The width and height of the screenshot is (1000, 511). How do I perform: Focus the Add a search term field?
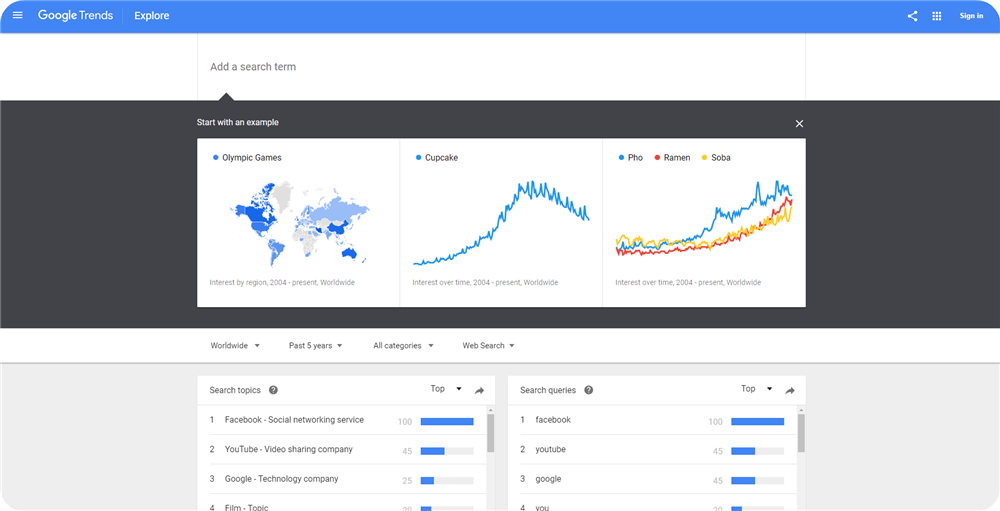[501, 66]
